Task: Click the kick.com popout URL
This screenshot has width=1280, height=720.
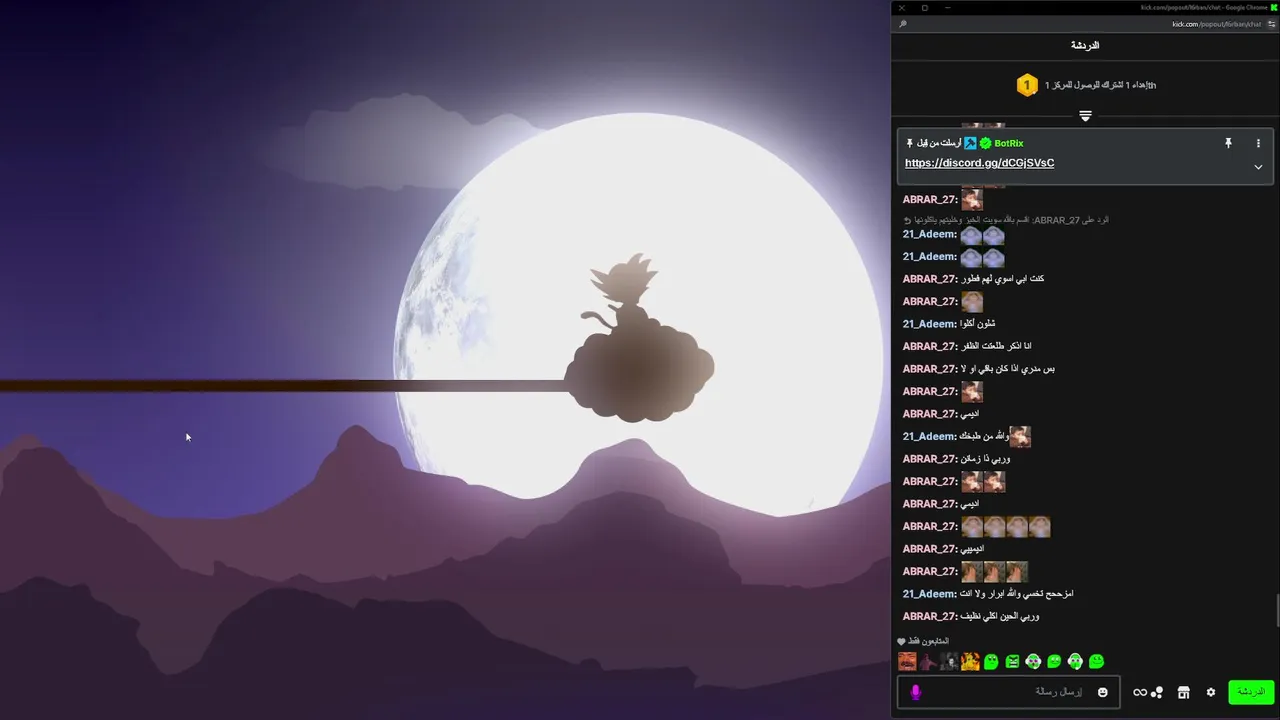Action: (x=1218, y=24)
